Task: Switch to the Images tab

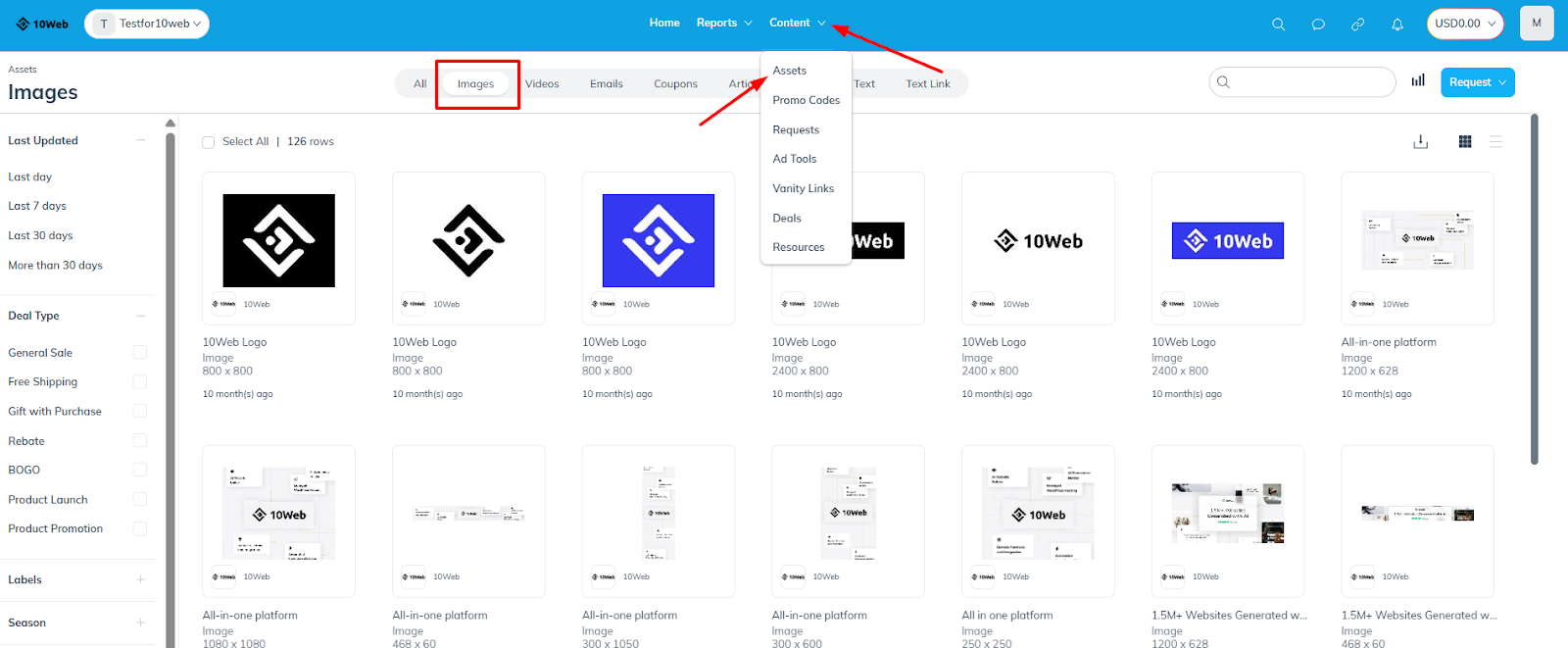Action: point(475,83)
